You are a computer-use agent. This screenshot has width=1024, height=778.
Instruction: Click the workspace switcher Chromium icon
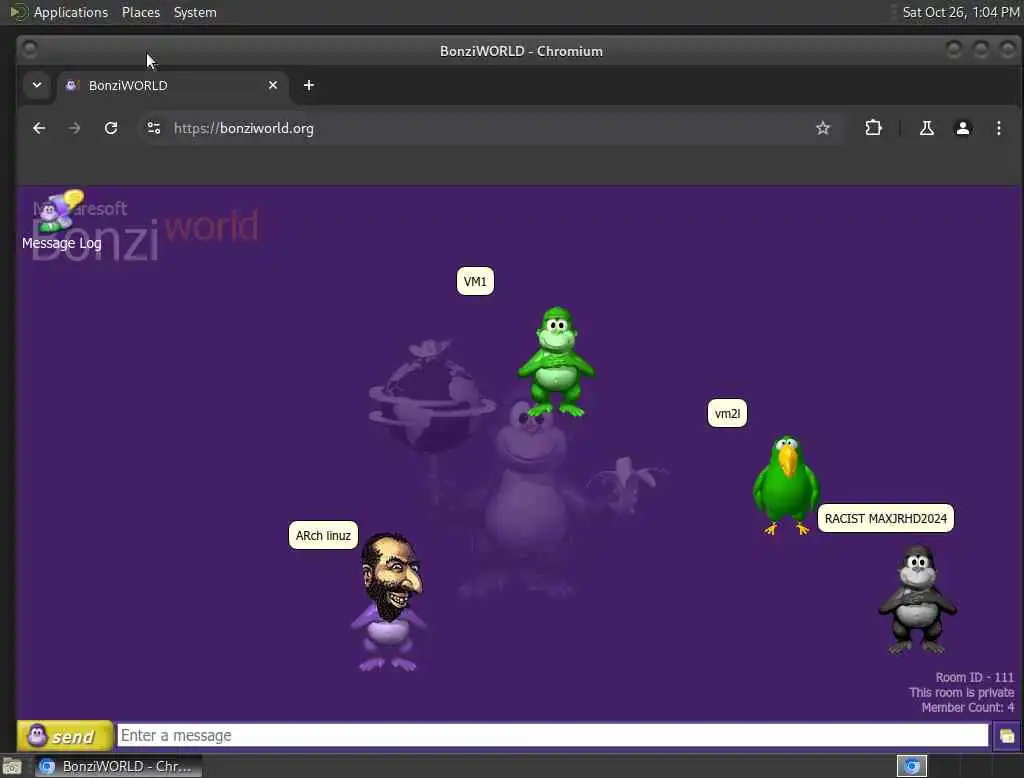912,766
